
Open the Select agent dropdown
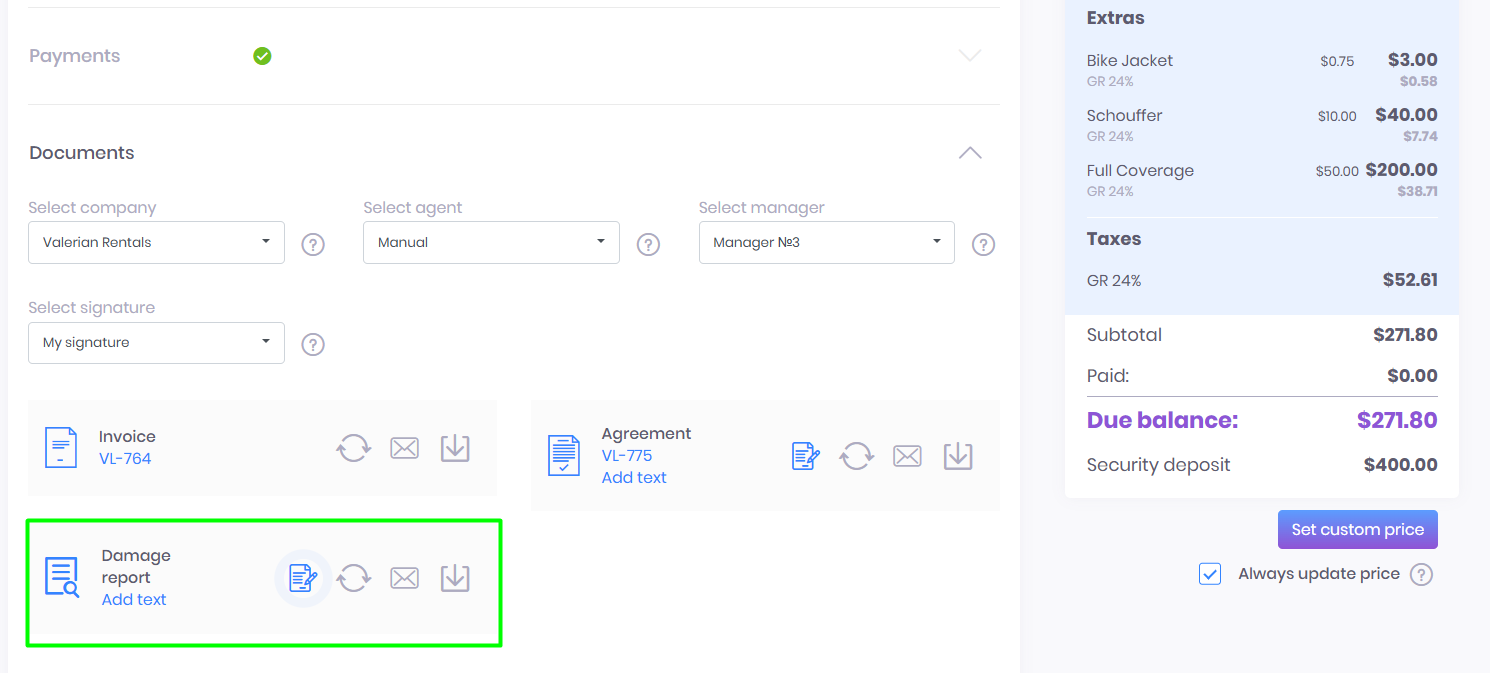tap(491, 242)
